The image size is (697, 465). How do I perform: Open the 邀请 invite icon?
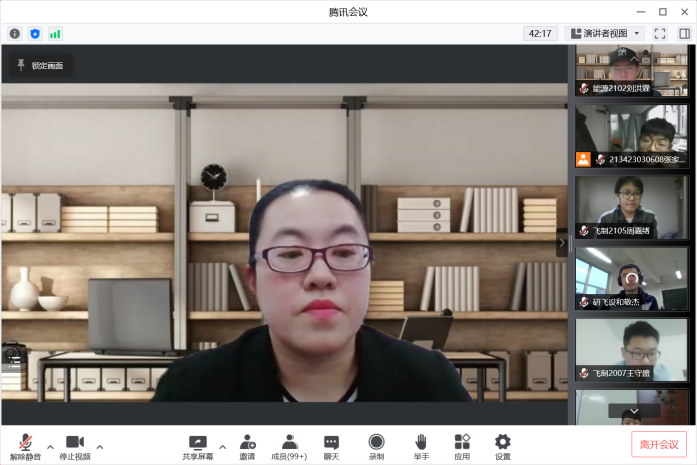coord(247,446)
